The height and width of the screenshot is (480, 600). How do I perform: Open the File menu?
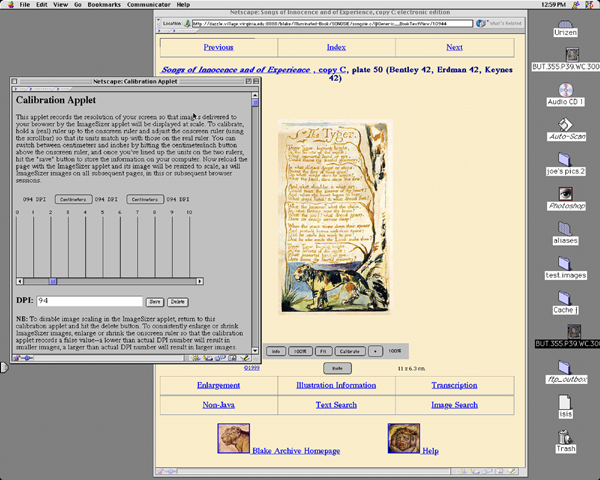coord(24,5)
